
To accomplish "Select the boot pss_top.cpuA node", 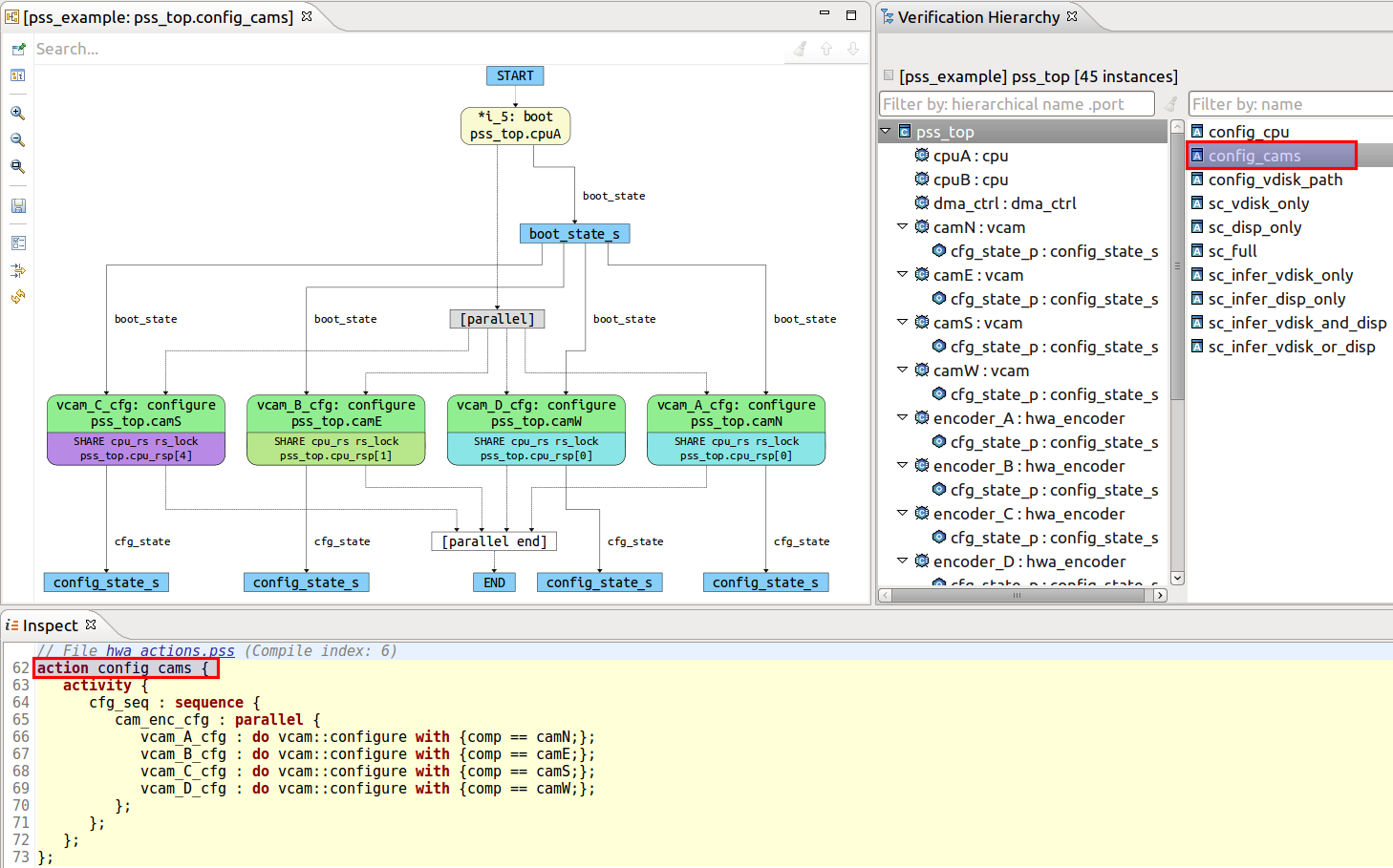I will (516, 125).
